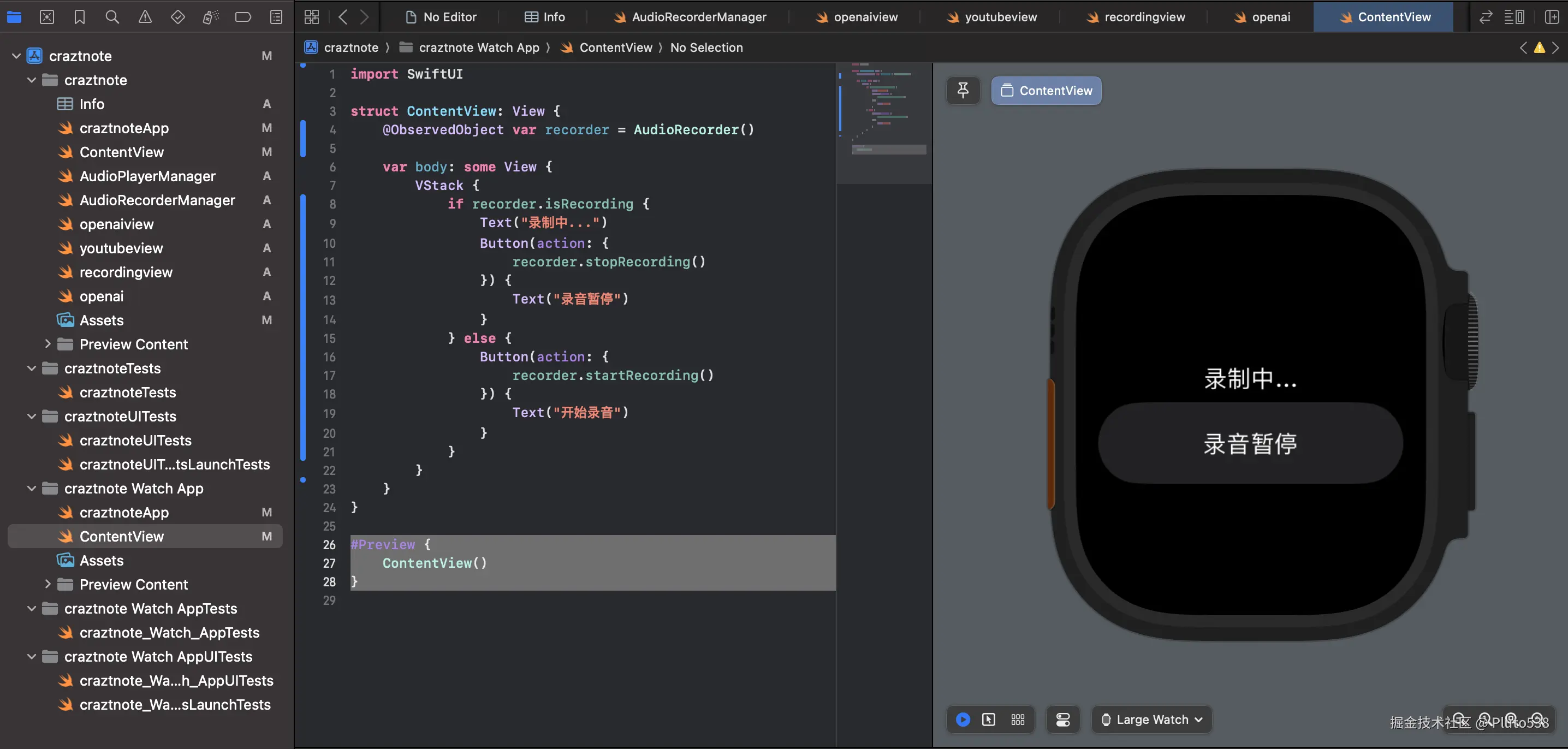
Task: Open preview Device Settings toggles
Action: [x=1063, y=720]
